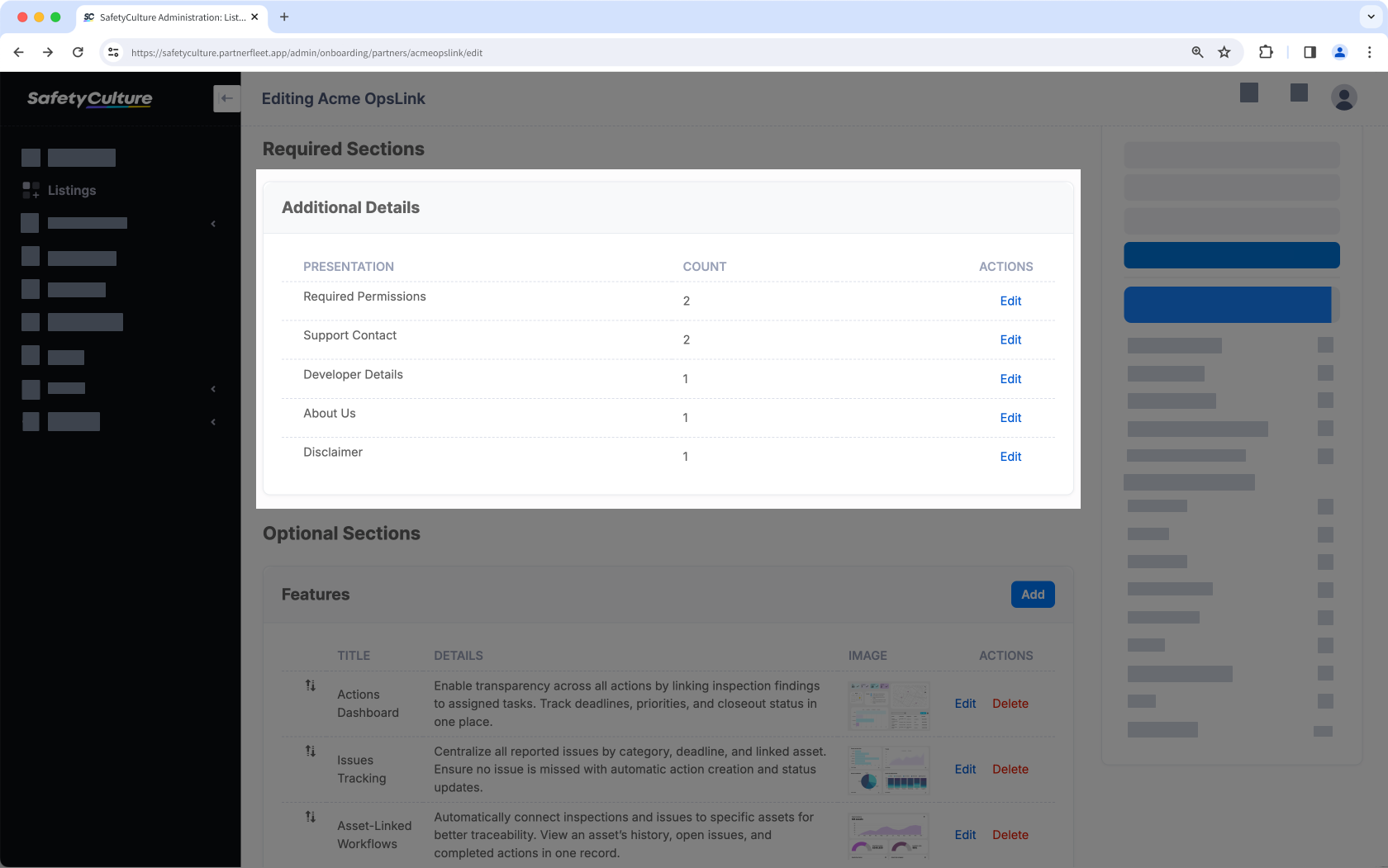This screenshot has width=1388, height=868.
Task: Bookmark this page with the star icon
Action: pos(1224,52)
